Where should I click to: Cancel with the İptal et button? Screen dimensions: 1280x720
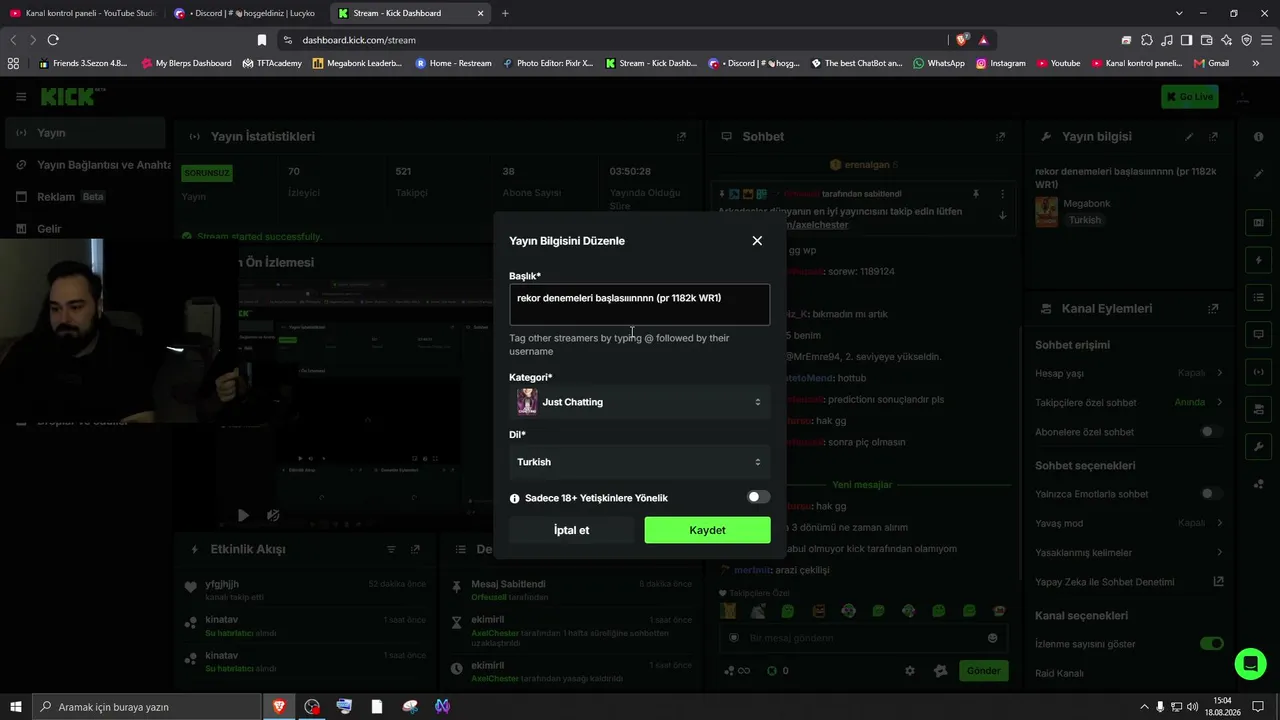tap(572, 530)
